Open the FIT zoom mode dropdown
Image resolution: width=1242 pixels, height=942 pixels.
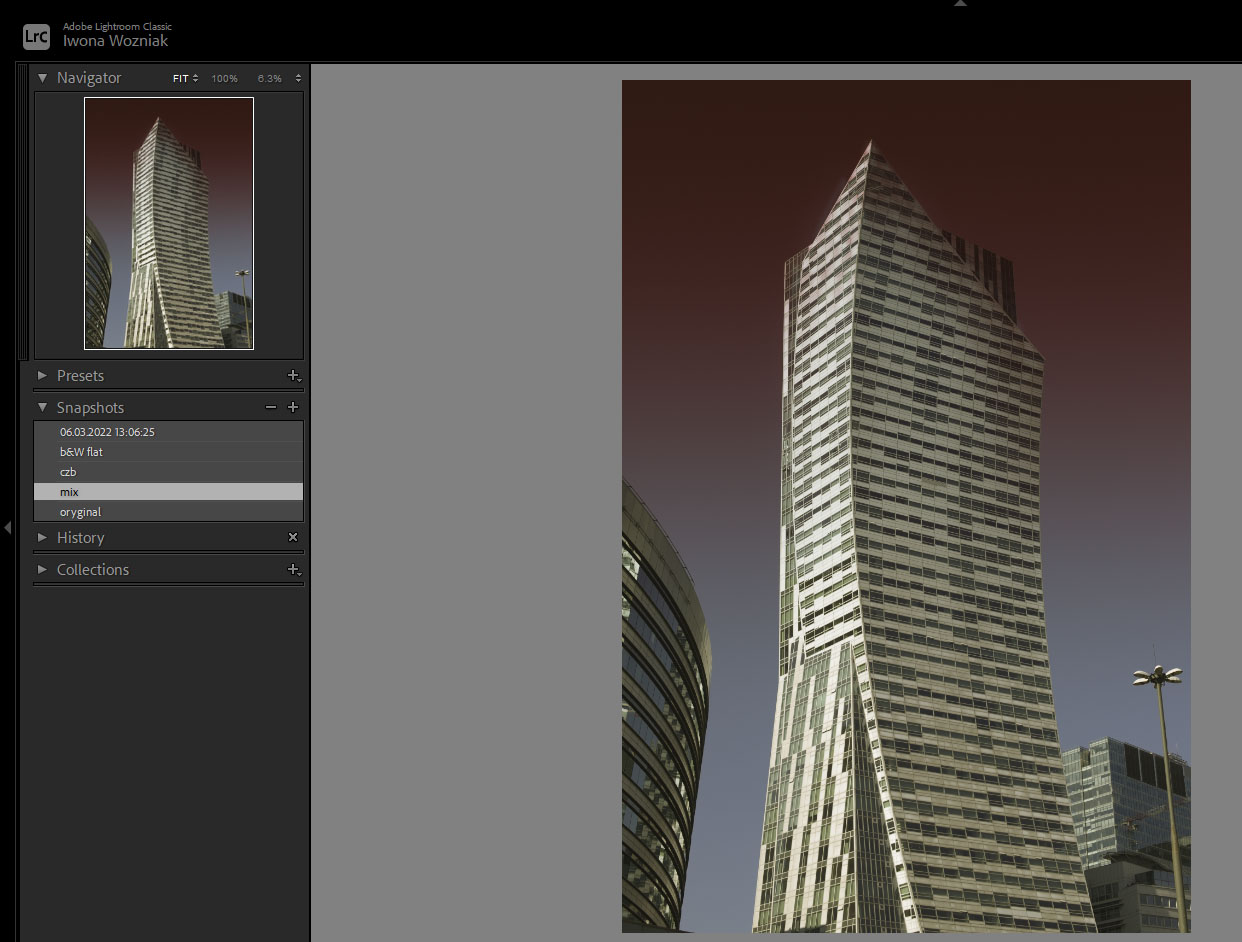[x=185, y=78]
